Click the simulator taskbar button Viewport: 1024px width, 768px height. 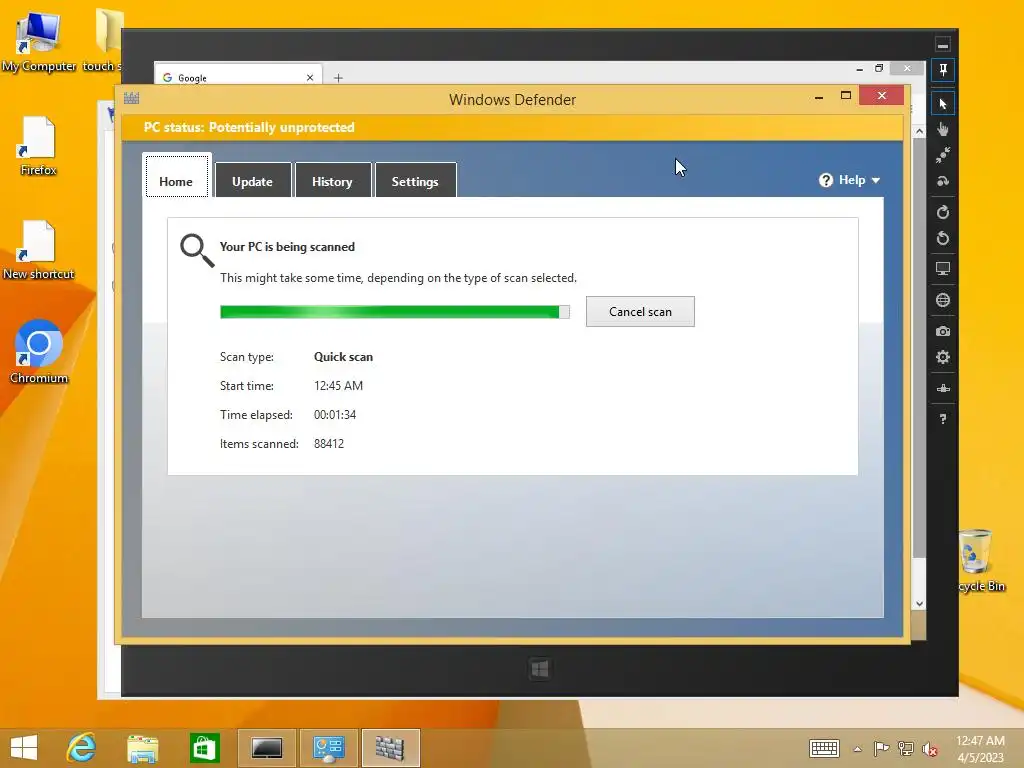point(266,748)
